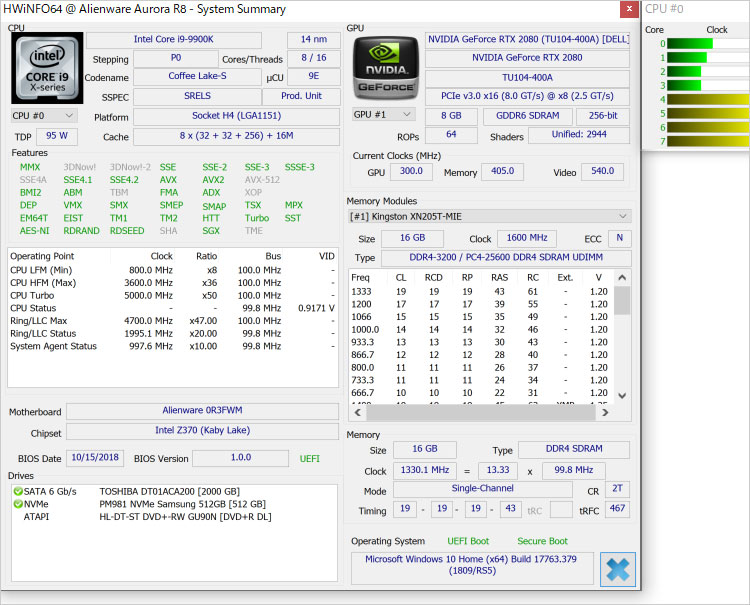The height and width of the screenshot is (605, 750).
Task: Click Core 3 clock bar in CPU #0 window
Action: [684, 85]
